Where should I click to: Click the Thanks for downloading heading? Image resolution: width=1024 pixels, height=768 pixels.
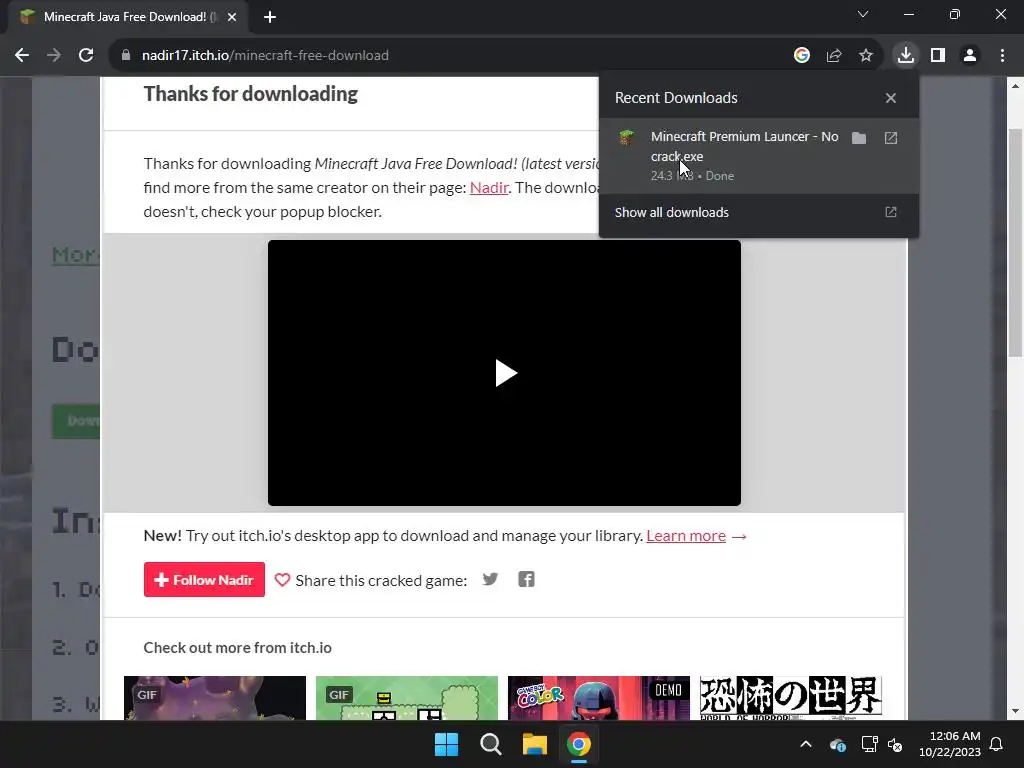(x=251, y=94)
